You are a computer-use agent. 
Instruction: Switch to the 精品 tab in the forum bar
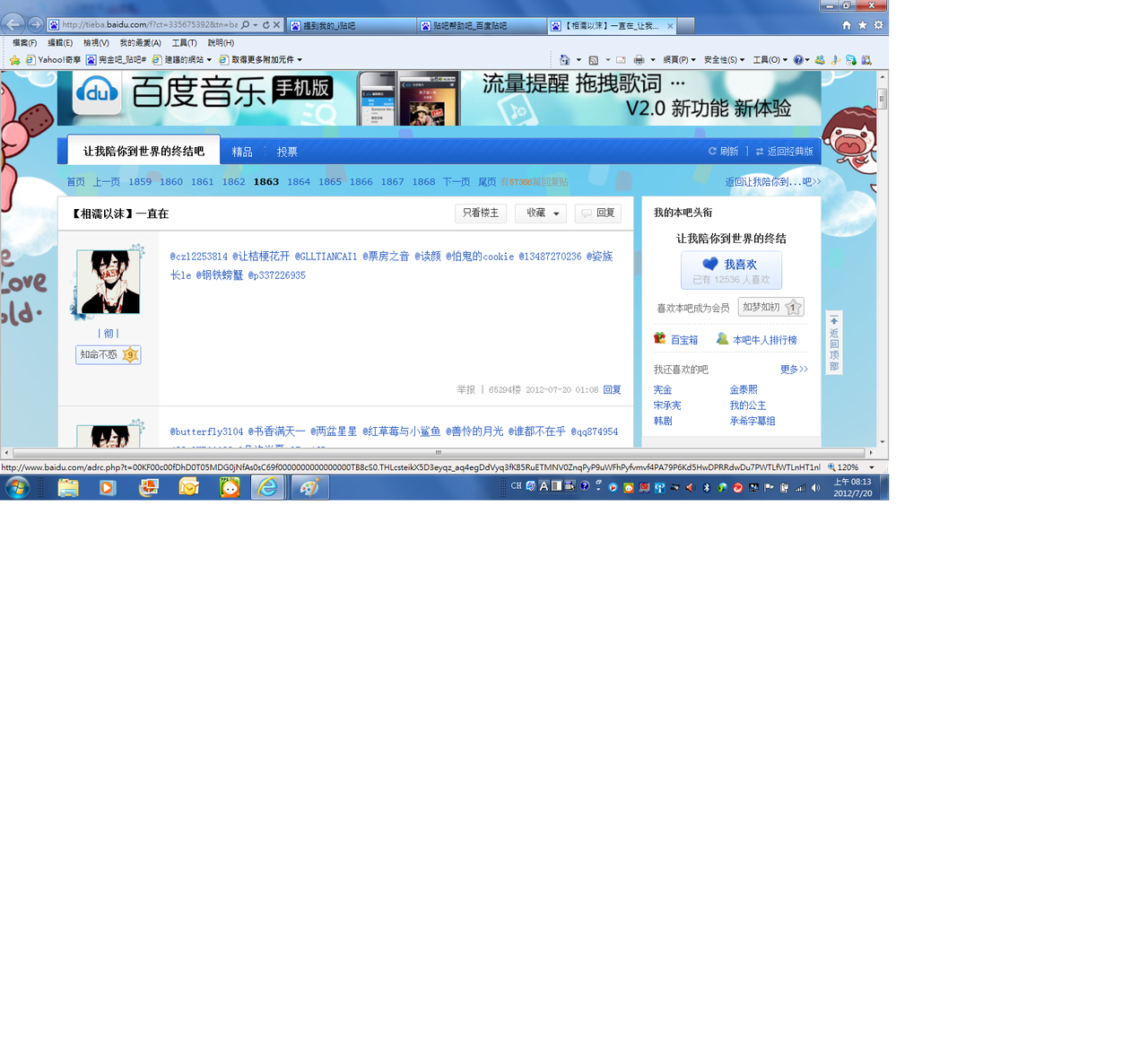tap(242, 152)
